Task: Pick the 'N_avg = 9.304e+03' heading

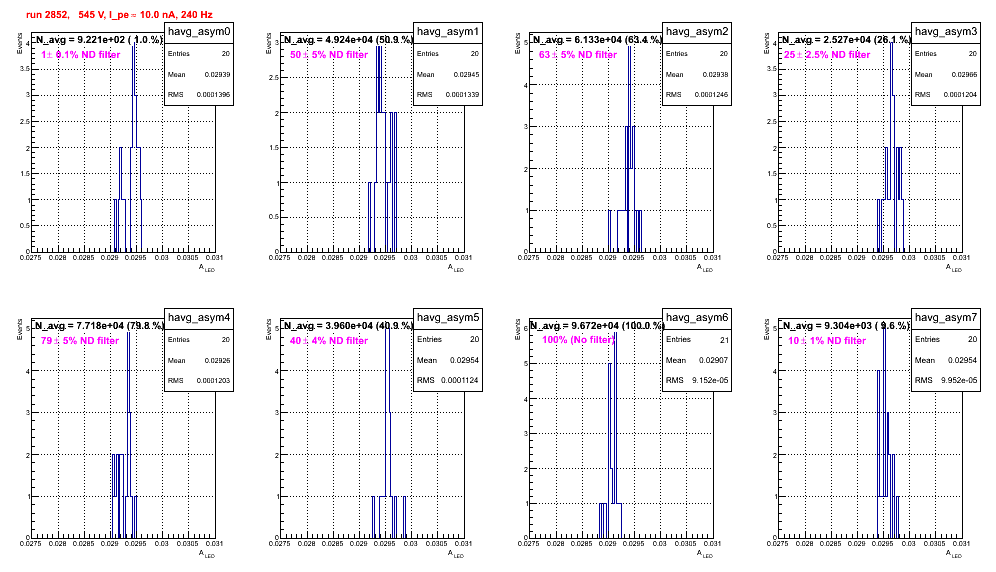Action: click(846, 325)
